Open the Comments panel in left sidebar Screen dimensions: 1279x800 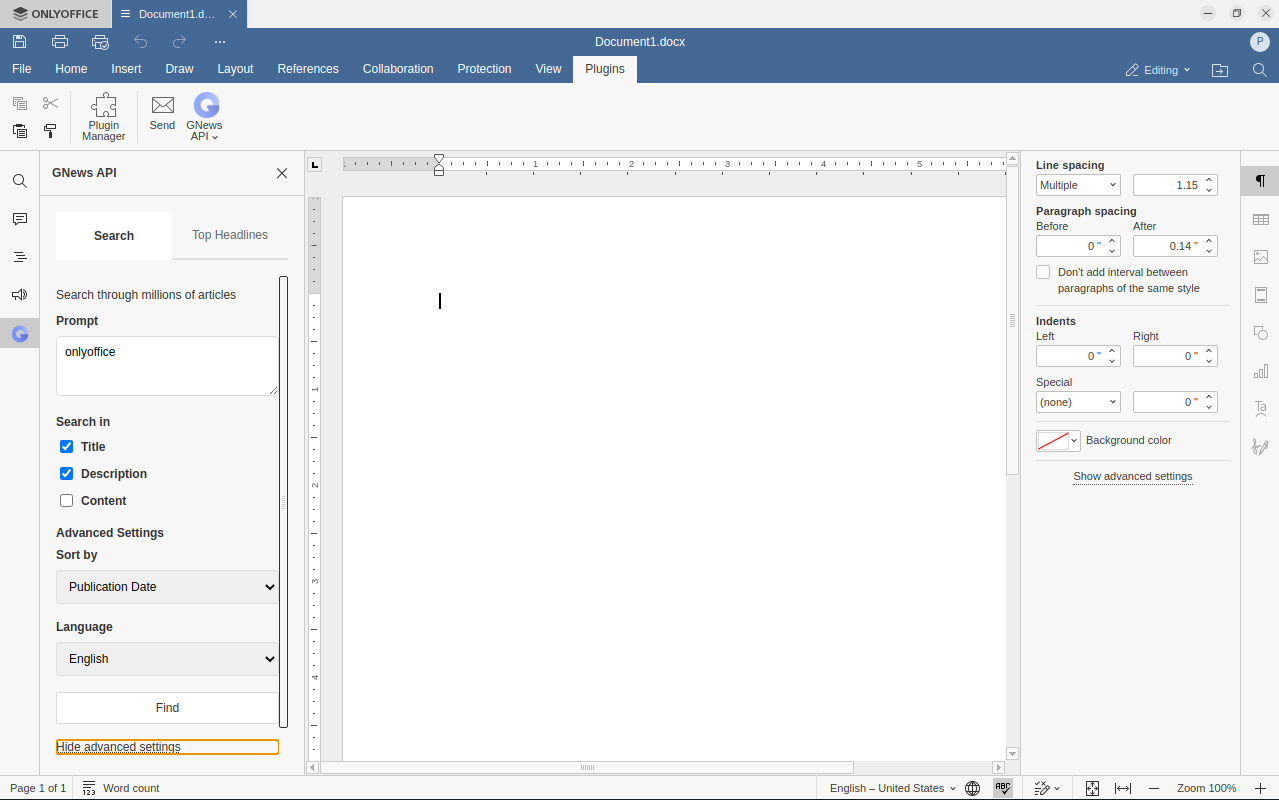(20, 219)
